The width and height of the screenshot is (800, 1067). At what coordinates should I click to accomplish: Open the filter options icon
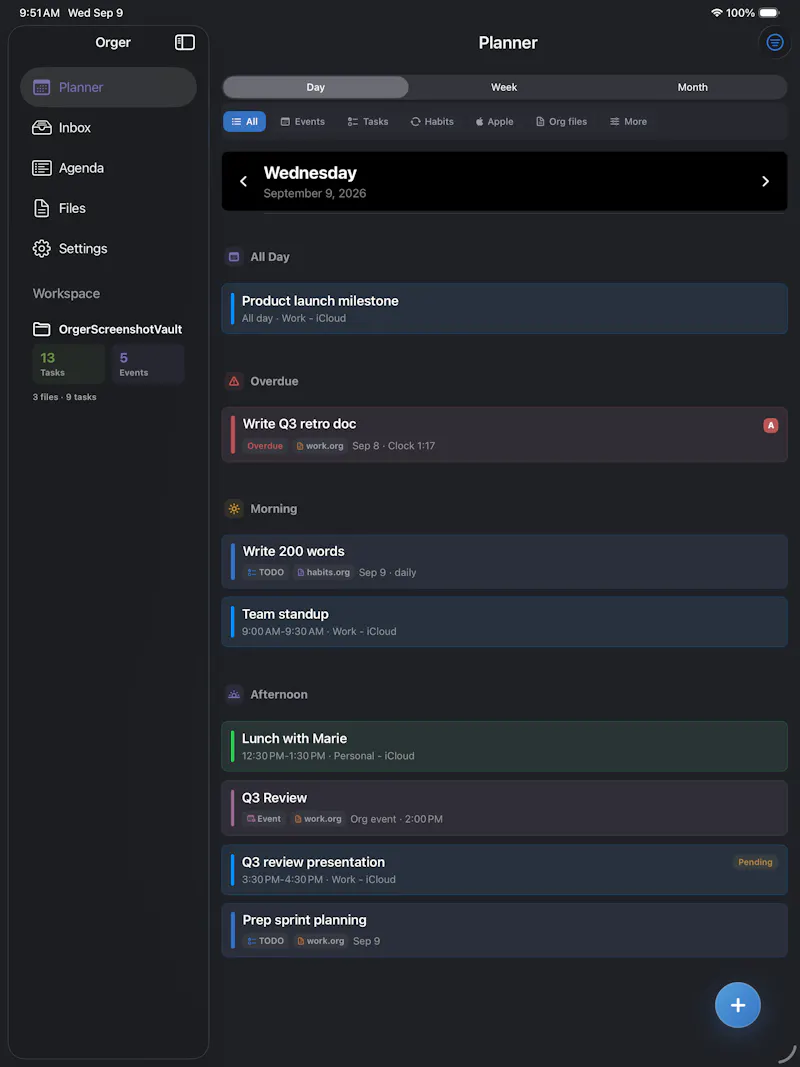pyautogui.click(x=774, y=42)
